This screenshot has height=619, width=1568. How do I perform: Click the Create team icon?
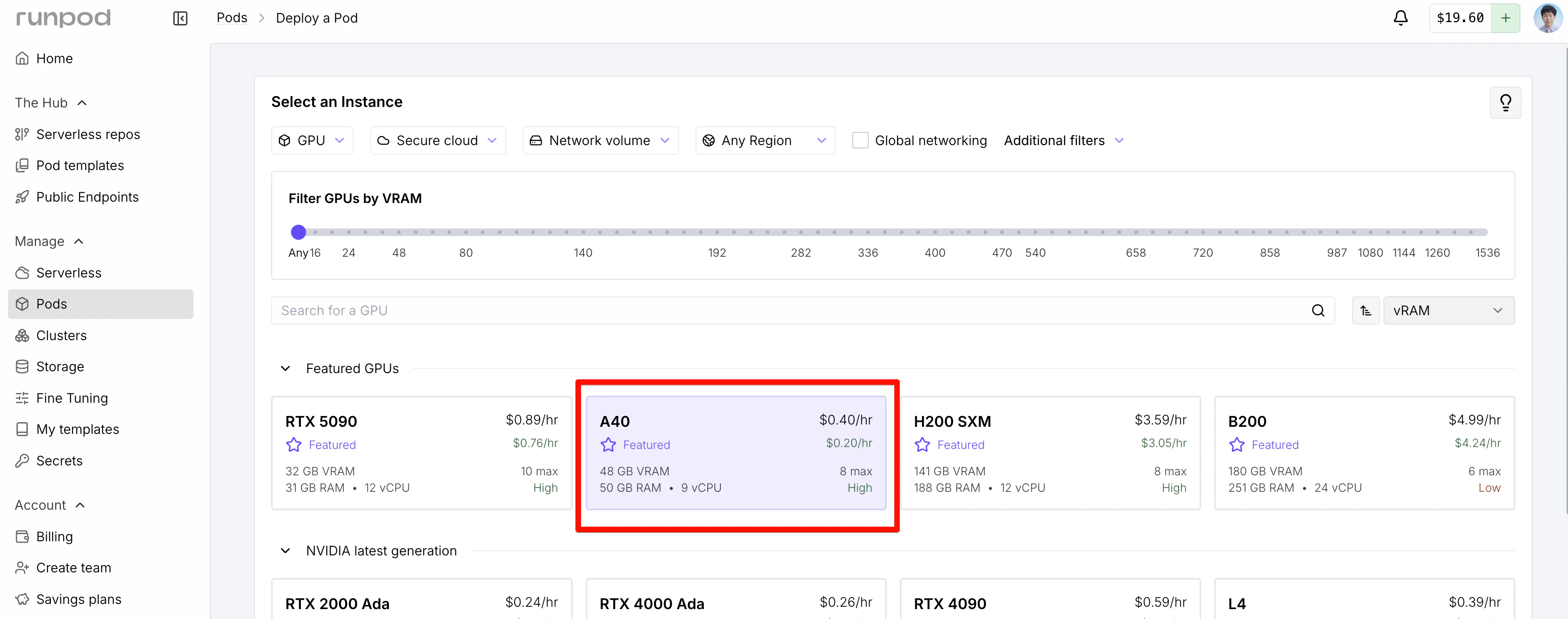pyautogui.click(x=22, y=568)
